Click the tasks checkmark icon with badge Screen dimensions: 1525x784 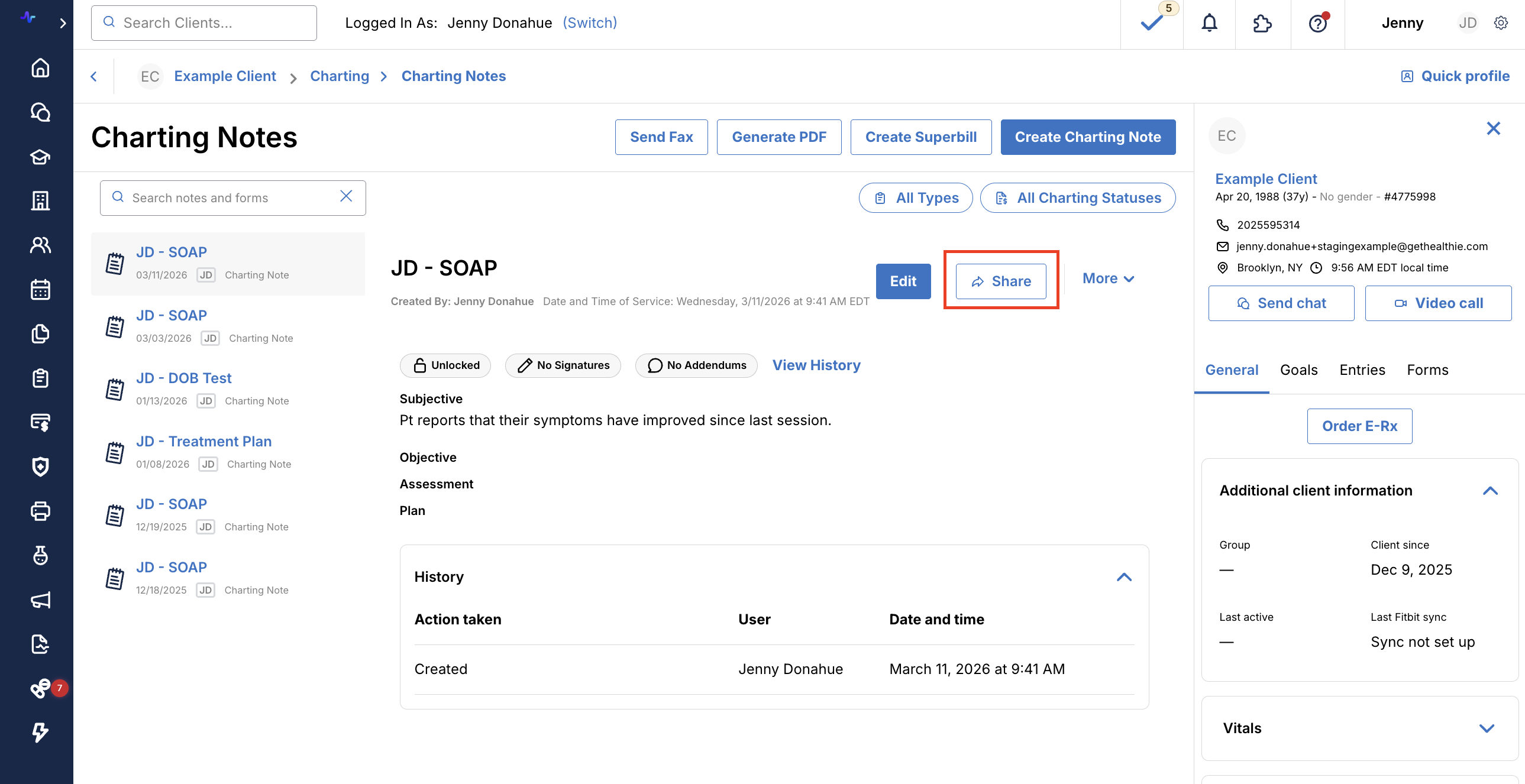point(1152,23)
